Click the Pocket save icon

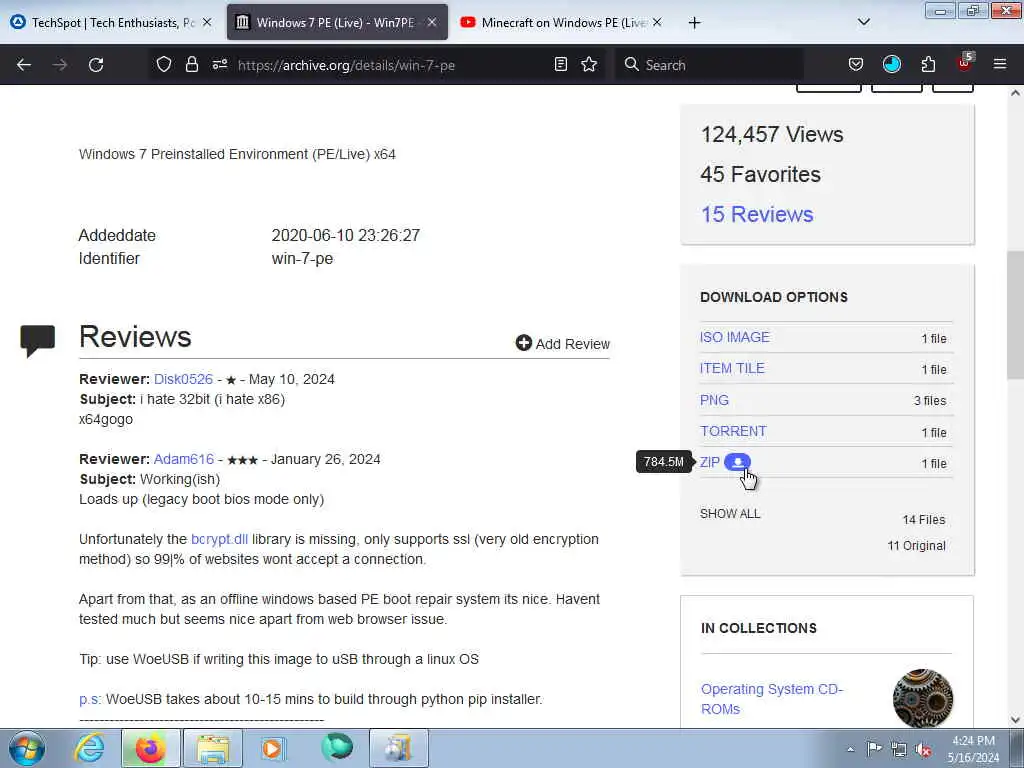pos(856,64)
